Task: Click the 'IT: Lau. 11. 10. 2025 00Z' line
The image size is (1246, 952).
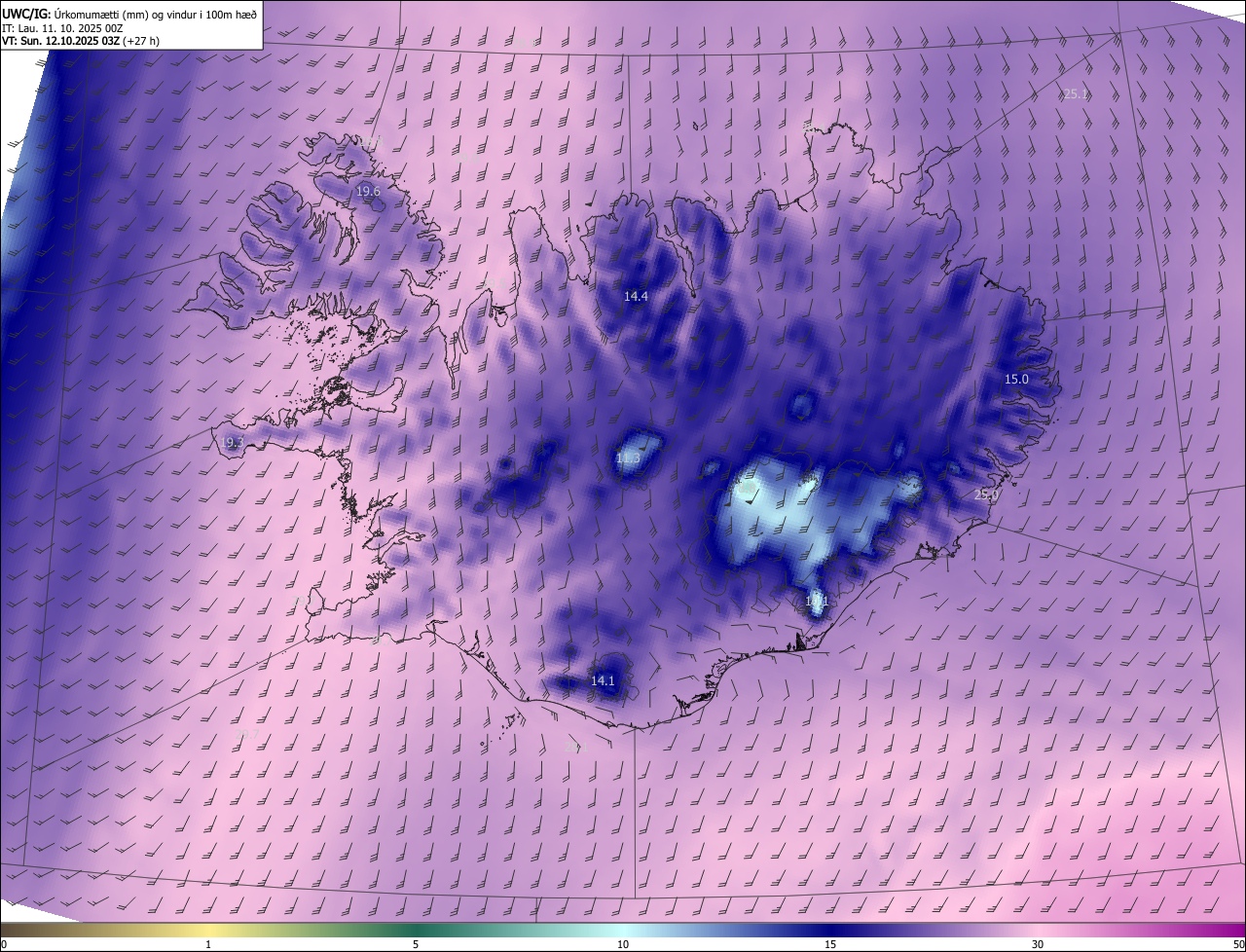Action: pyautogui.click(x=62, y=28)
